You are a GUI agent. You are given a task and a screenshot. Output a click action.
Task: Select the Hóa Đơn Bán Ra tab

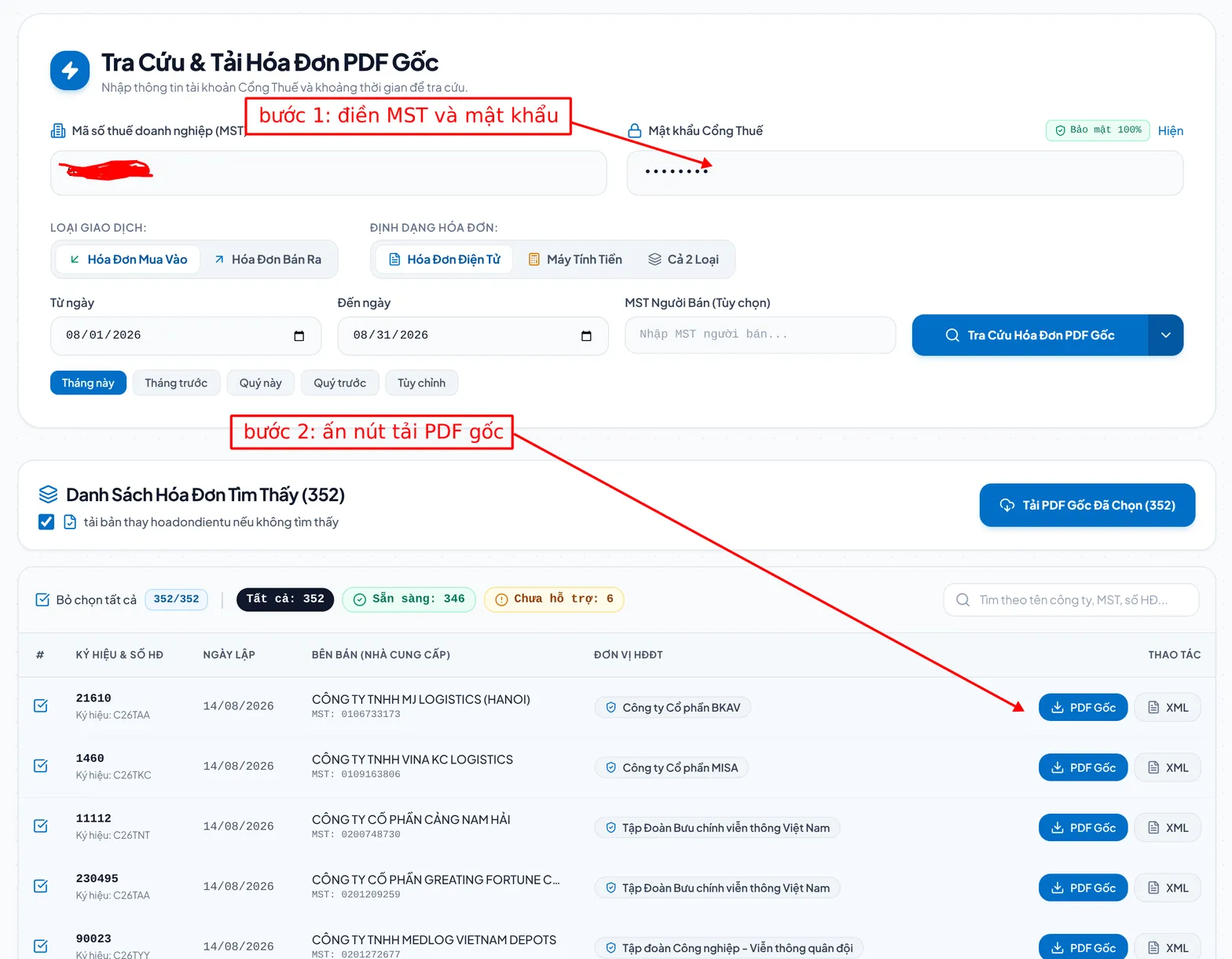pyautogui.click(x=268, y=259)
